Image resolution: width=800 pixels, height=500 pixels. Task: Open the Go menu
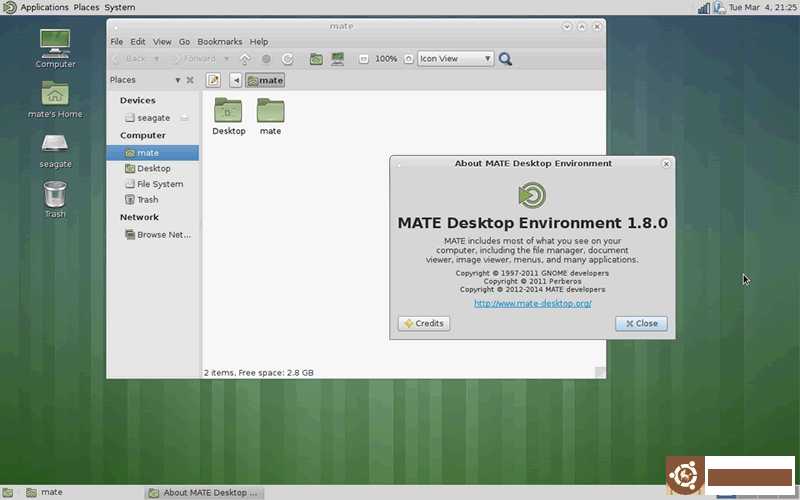(184, 42)
